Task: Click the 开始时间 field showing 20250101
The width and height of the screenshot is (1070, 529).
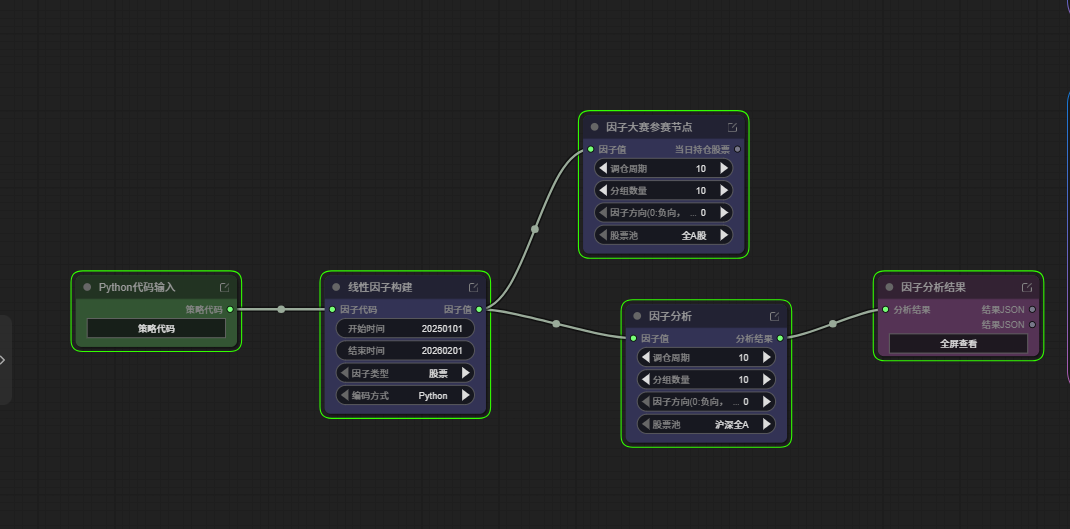Action: coord(405,328)
